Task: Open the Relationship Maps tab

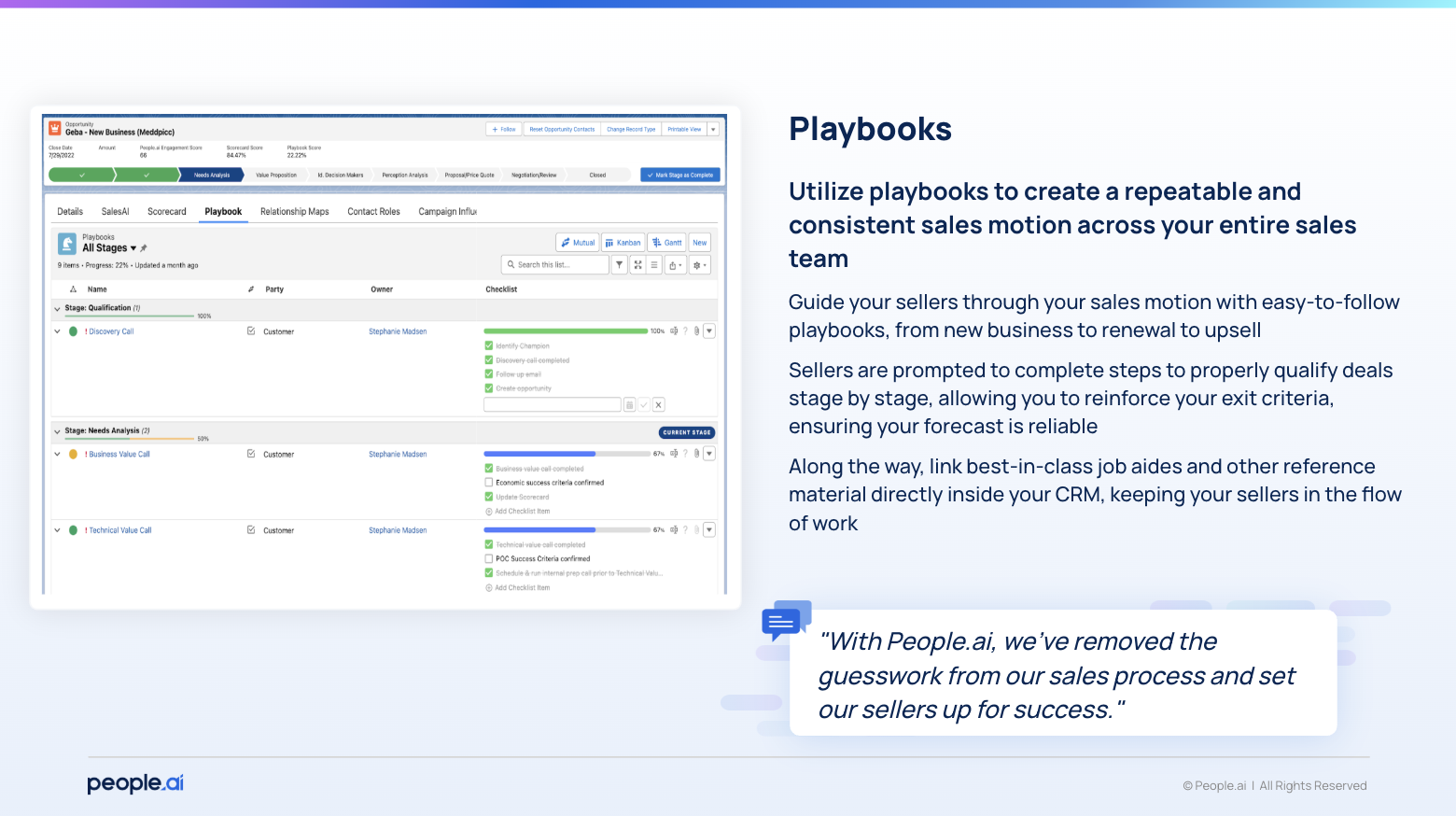Action: click(x=294, y=212)
